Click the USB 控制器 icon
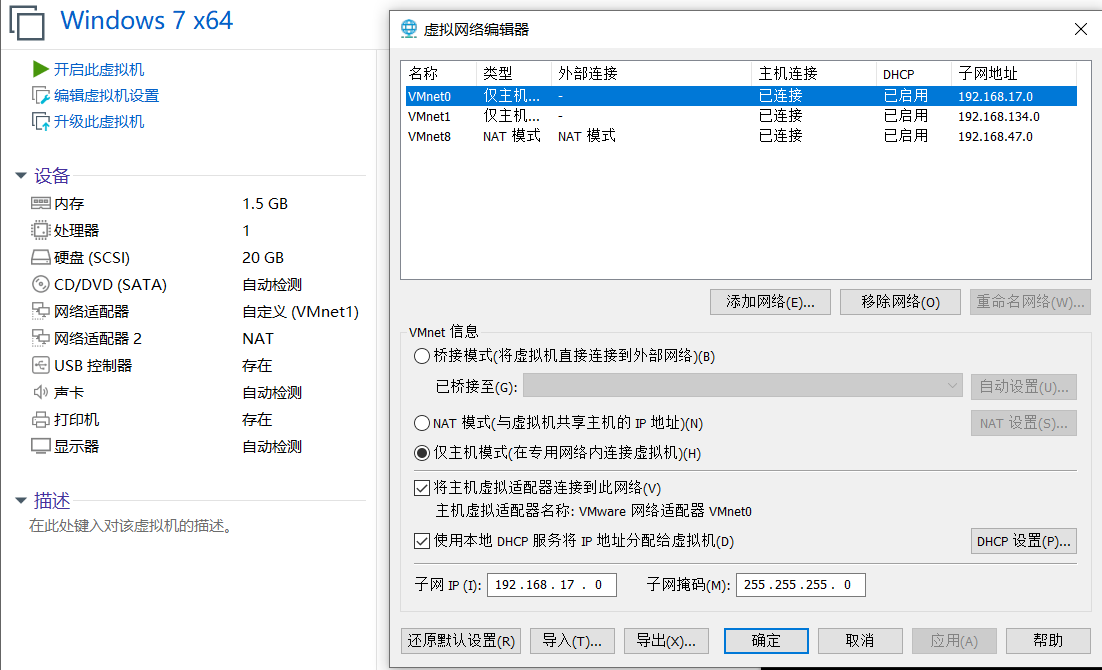The height and width of the screenshot is (670, 1102). [41, 365]
